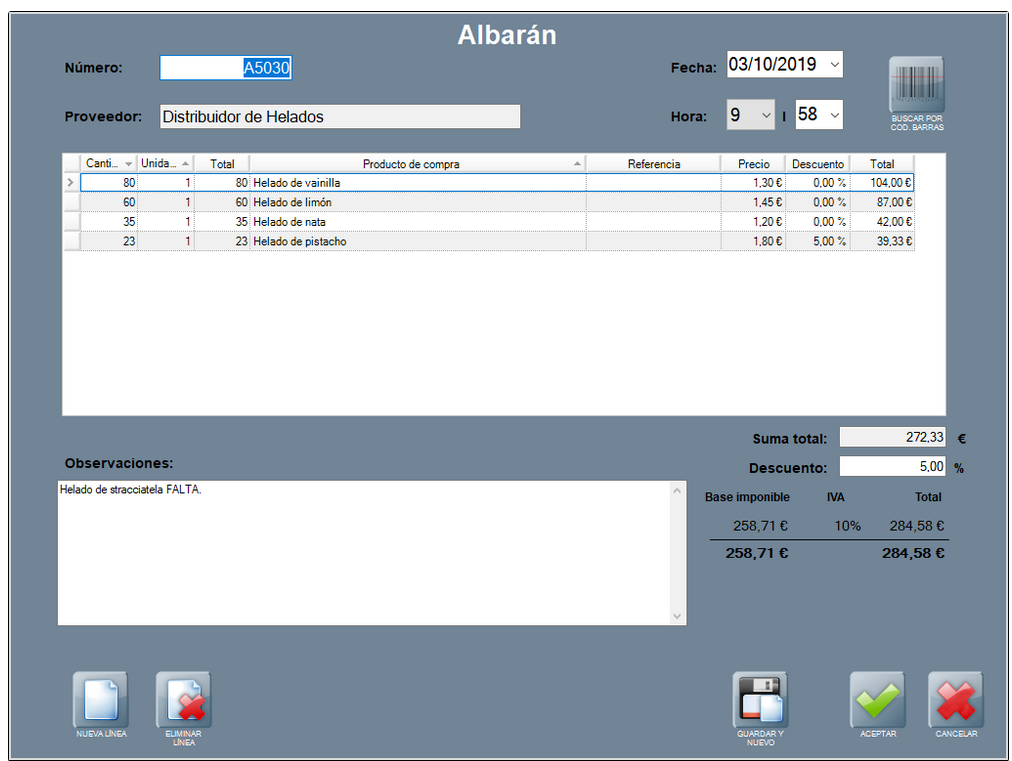Image resolution: width=1012 pixels, height=761 pixels.
Task: Click the row selector for Helado de nata
Action: (71, 222)
